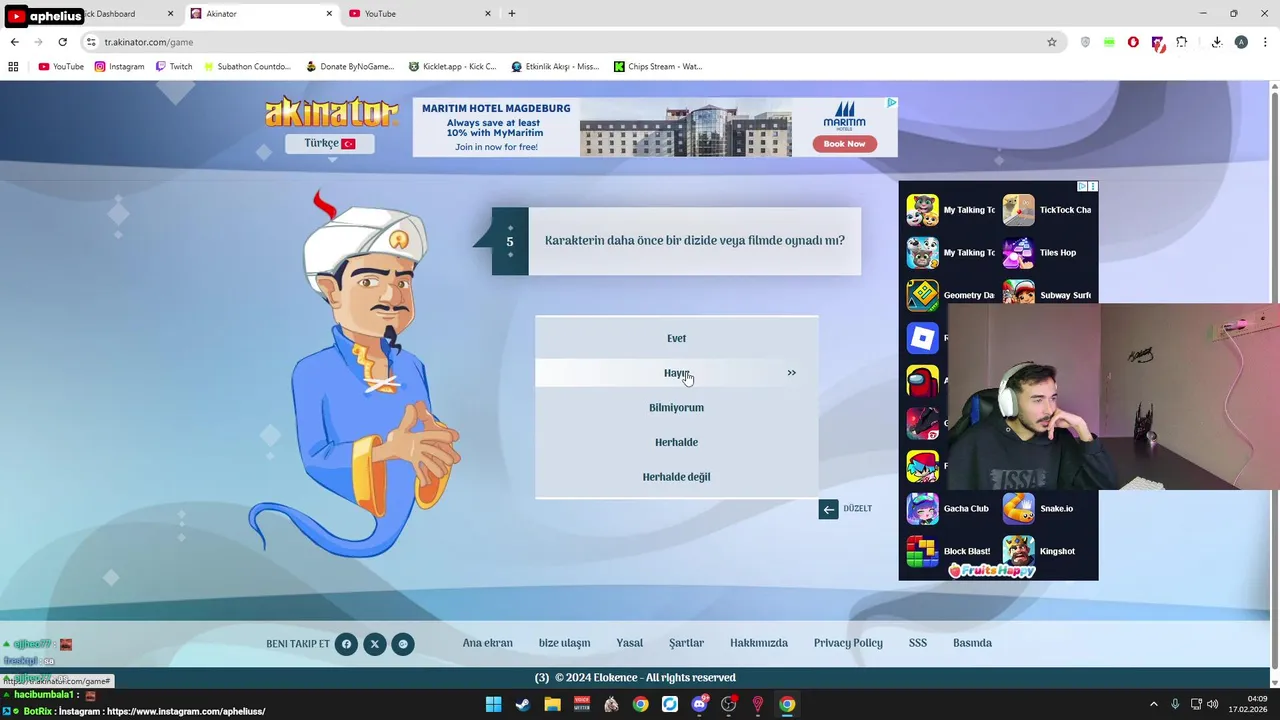Click the red Opera-style extension icon
This screenshot has width=1280, height=720.
click(x=1133, y=42)
